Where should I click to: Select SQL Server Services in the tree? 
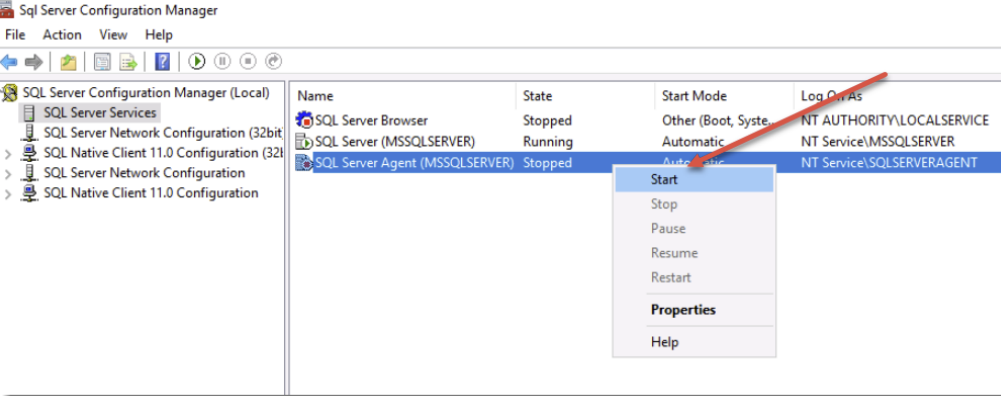[x=100, y=113]
